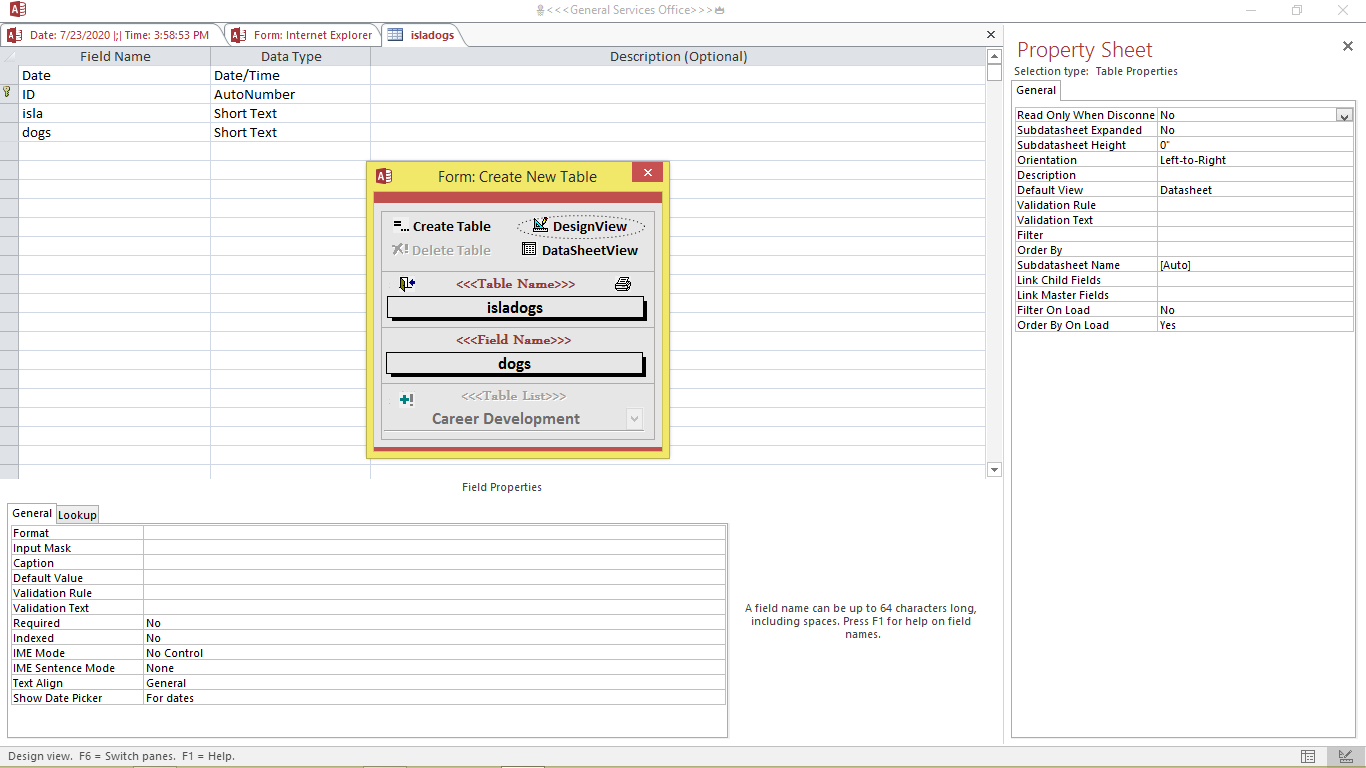This screenshot has width=1366, height=768.
Task: Click the exit door icon beside Table Name
Action: [406, 284]
